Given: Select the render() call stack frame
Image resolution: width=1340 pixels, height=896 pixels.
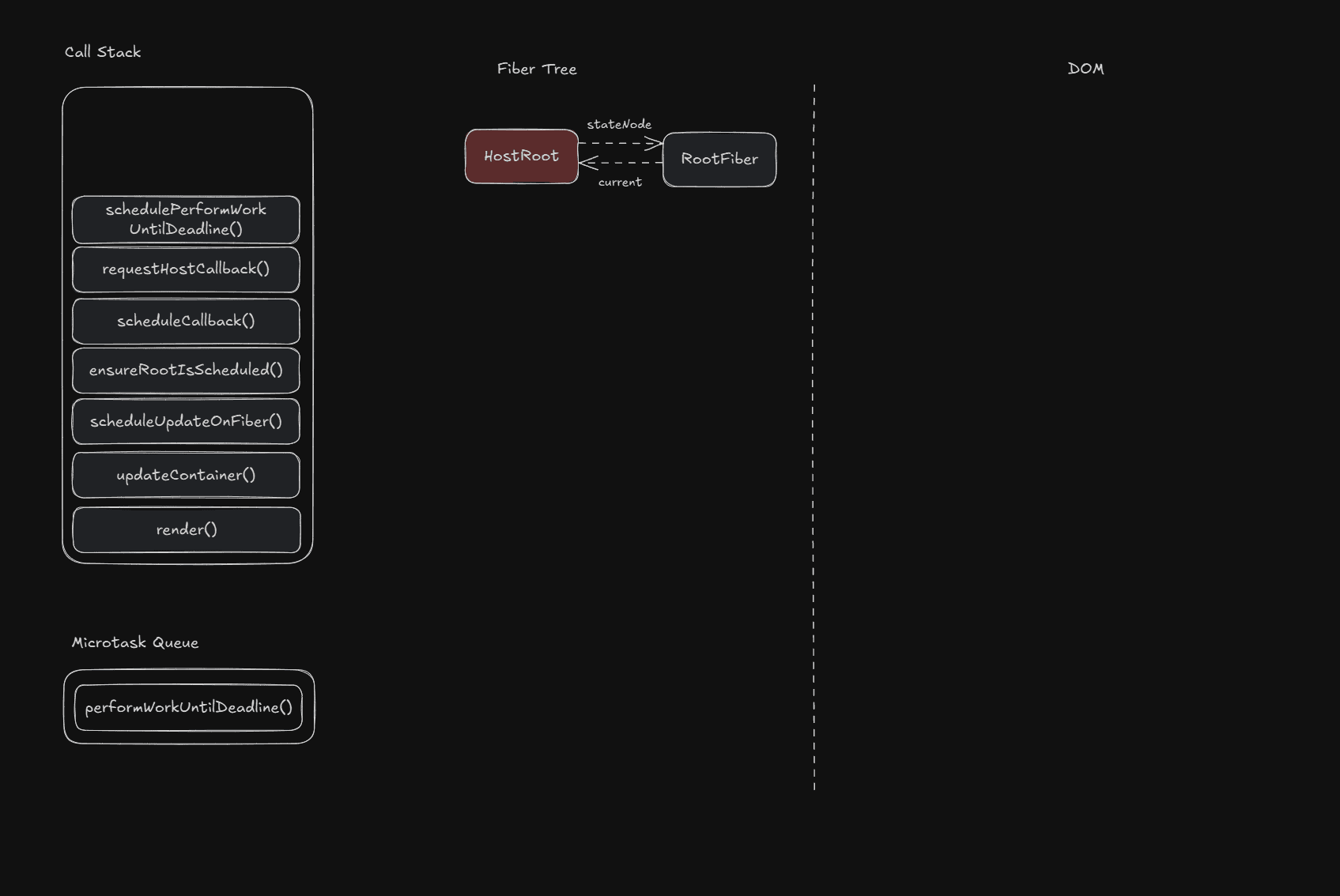Looking at the screenshot, I should pyautogui.click(x=187, y=529).
